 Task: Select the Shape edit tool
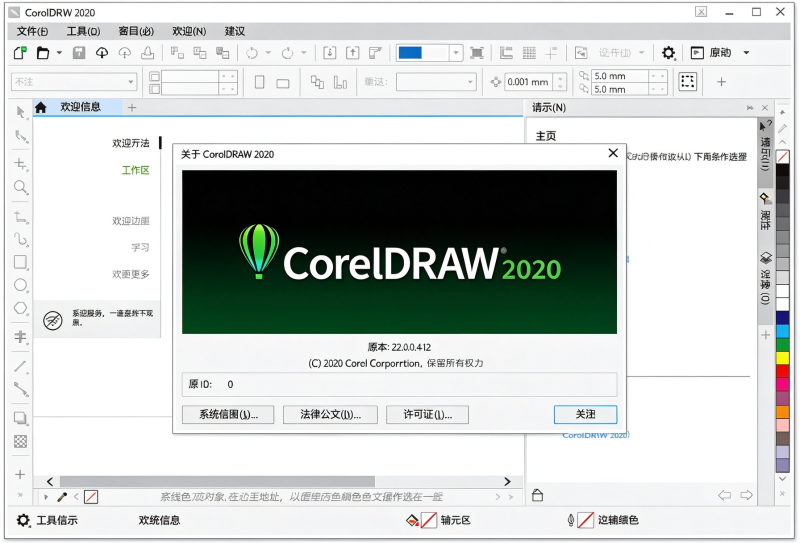21,136
